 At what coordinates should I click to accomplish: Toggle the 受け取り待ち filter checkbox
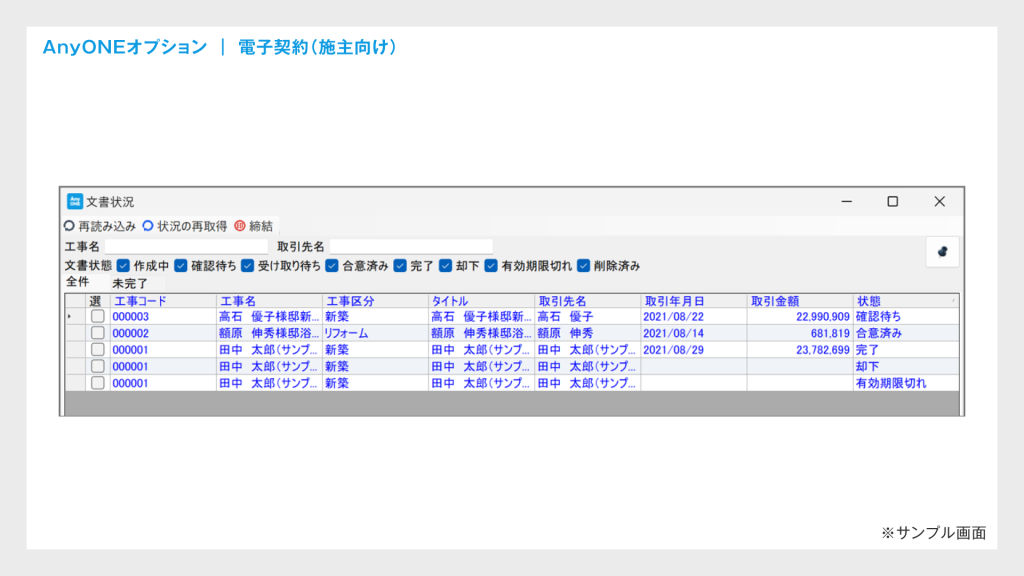(x=245, y=266)
